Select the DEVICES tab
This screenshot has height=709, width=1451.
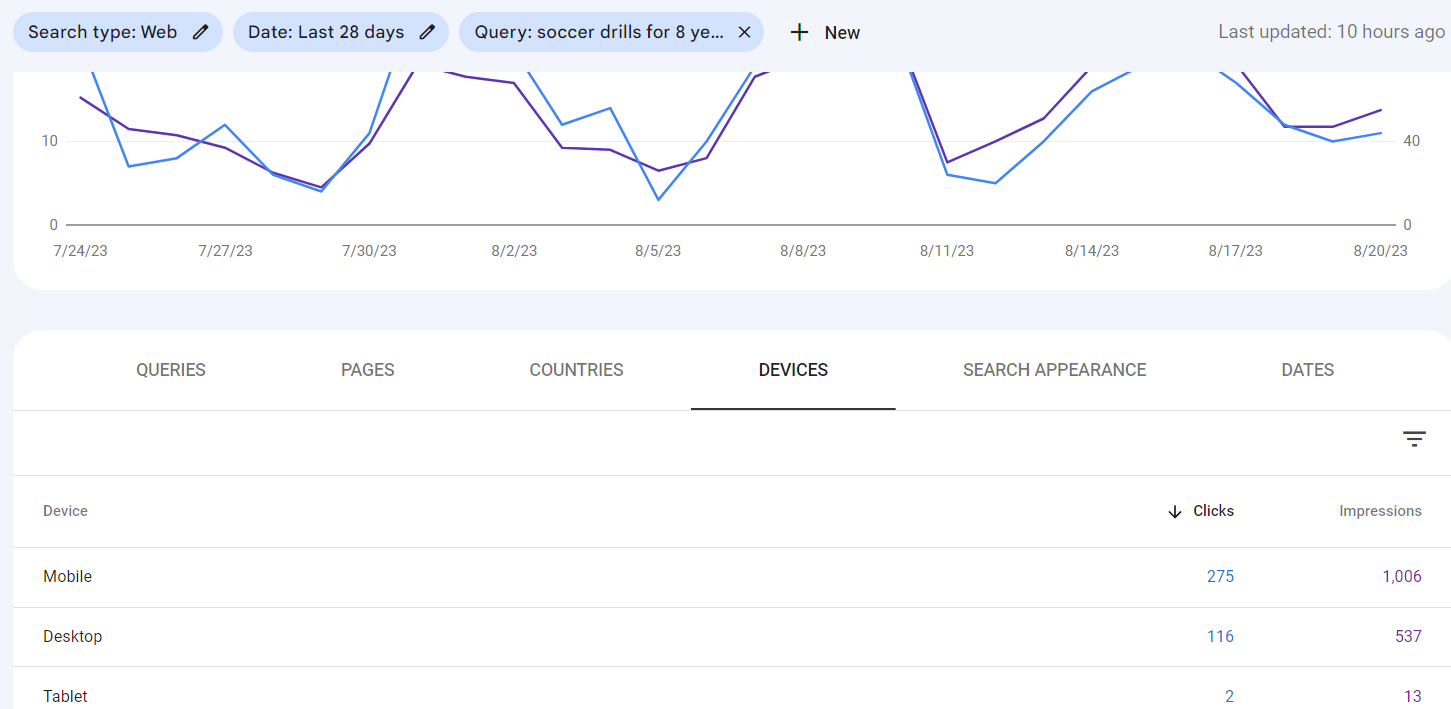pos(793,369)
